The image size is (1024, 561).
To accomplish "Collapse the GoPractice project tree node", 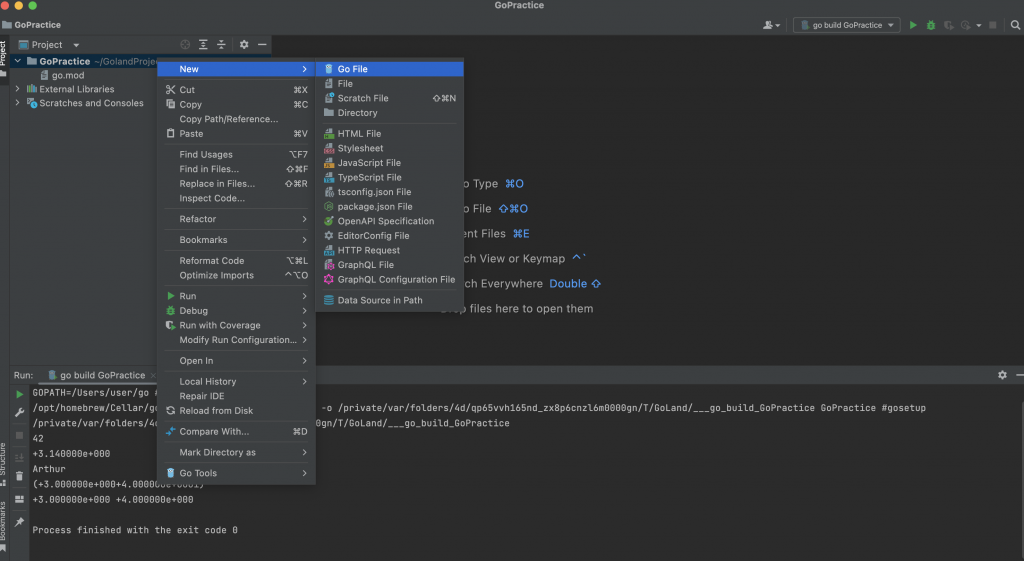I will (x=18, y=61).
